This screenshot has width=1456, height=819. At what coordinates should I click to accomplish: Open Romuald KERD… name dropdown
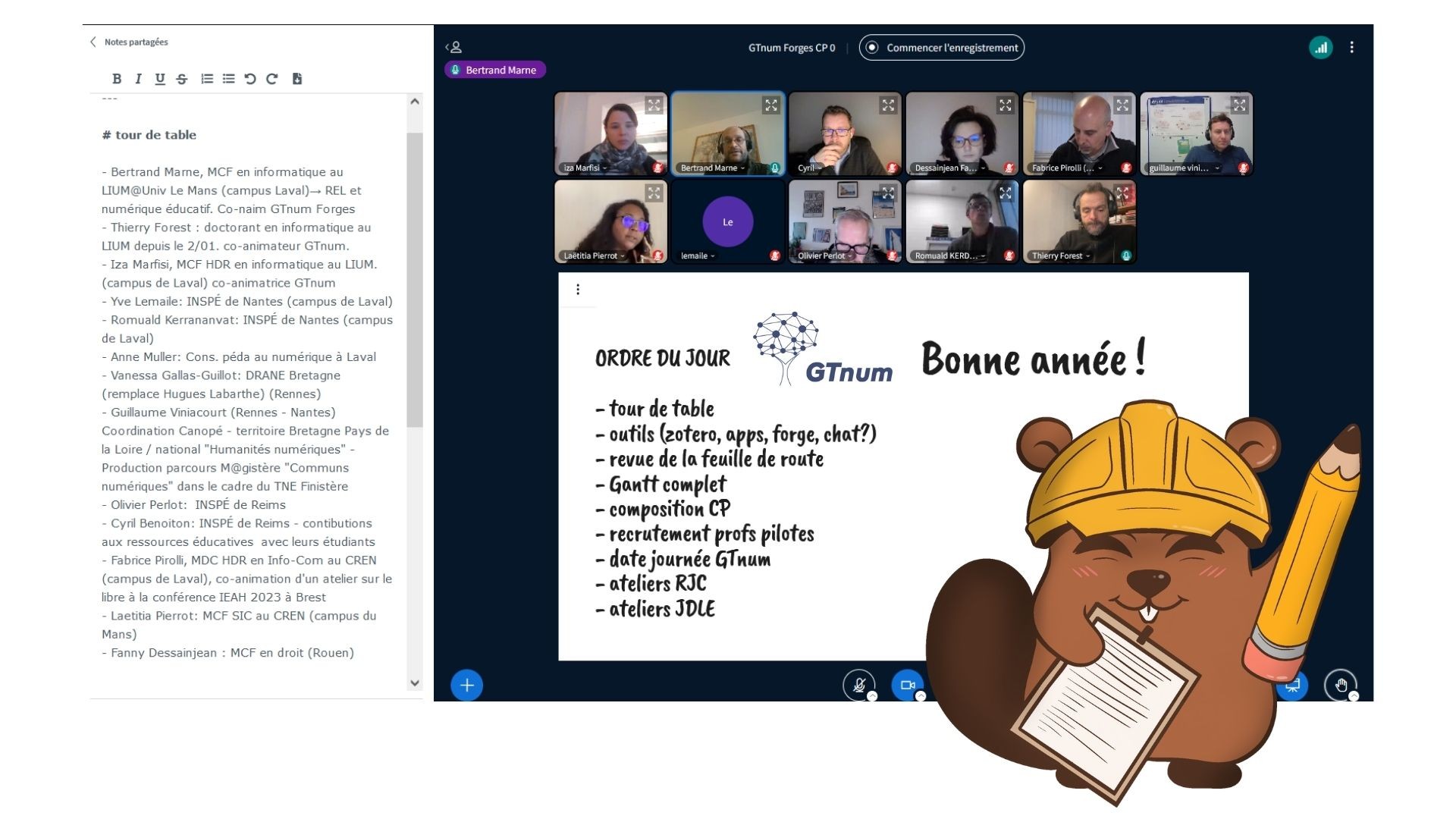point(950,256)
